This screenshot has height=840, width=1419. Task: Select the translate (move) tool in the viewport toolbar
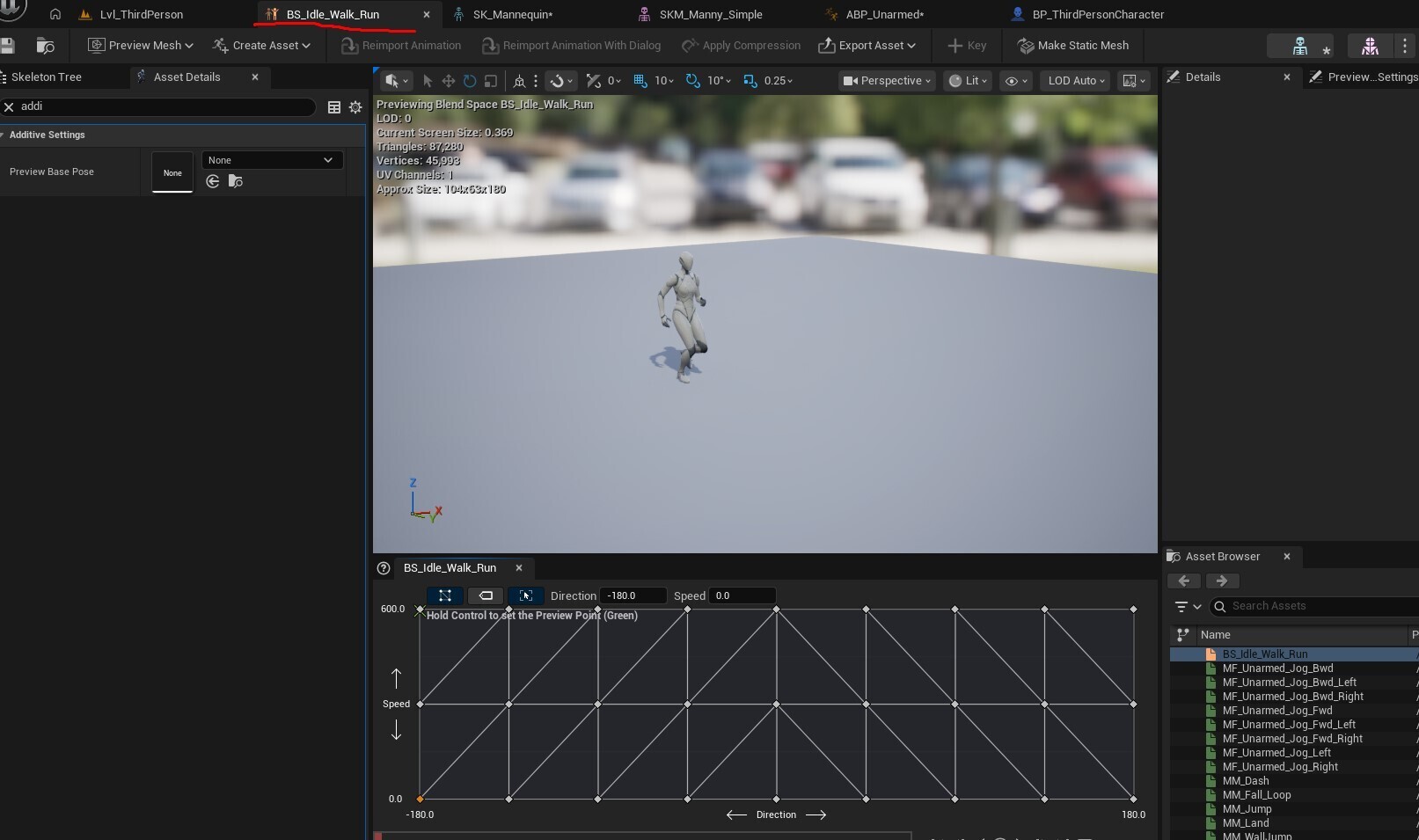[449, 81]
